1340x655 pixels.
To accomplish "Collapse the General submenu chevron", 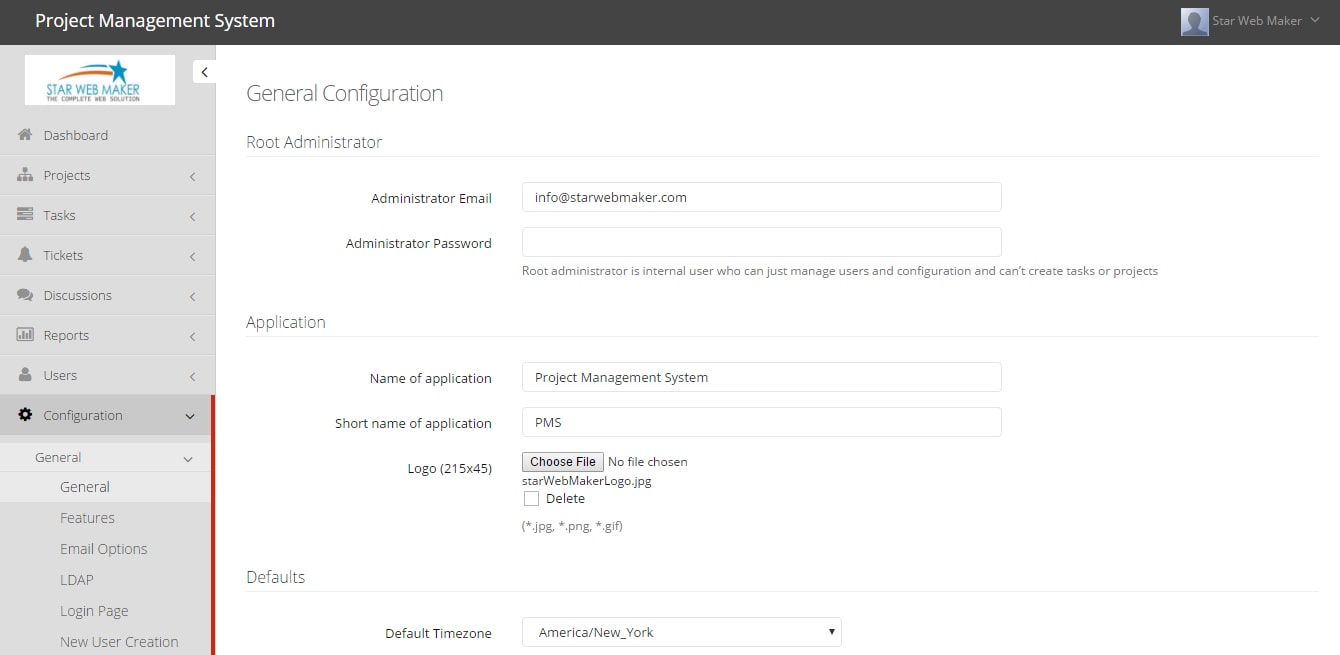I will click(x=188, y=458).
